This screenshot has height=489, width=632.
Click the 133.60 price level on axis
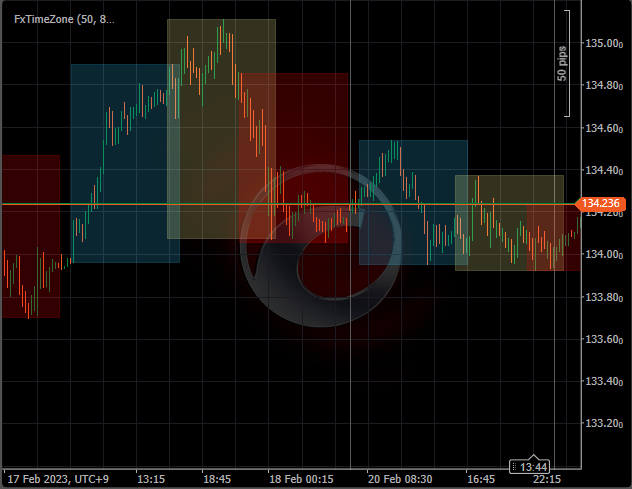[x=604, y=339]
